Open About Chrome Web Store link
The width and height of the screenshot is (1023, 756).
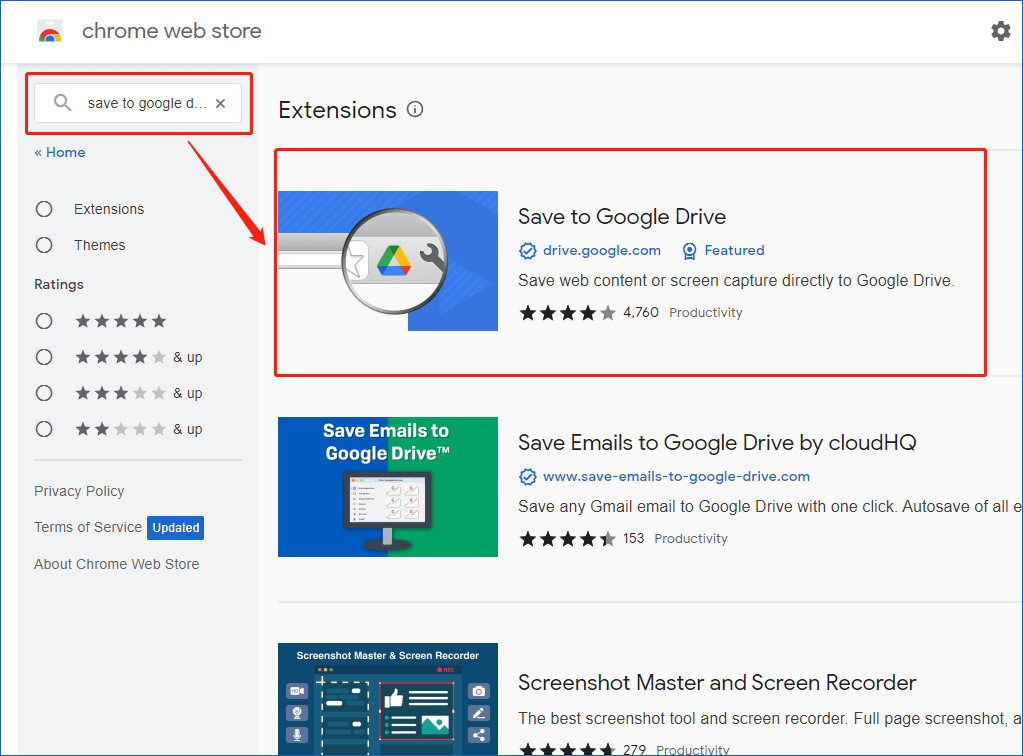coord(116,564)
